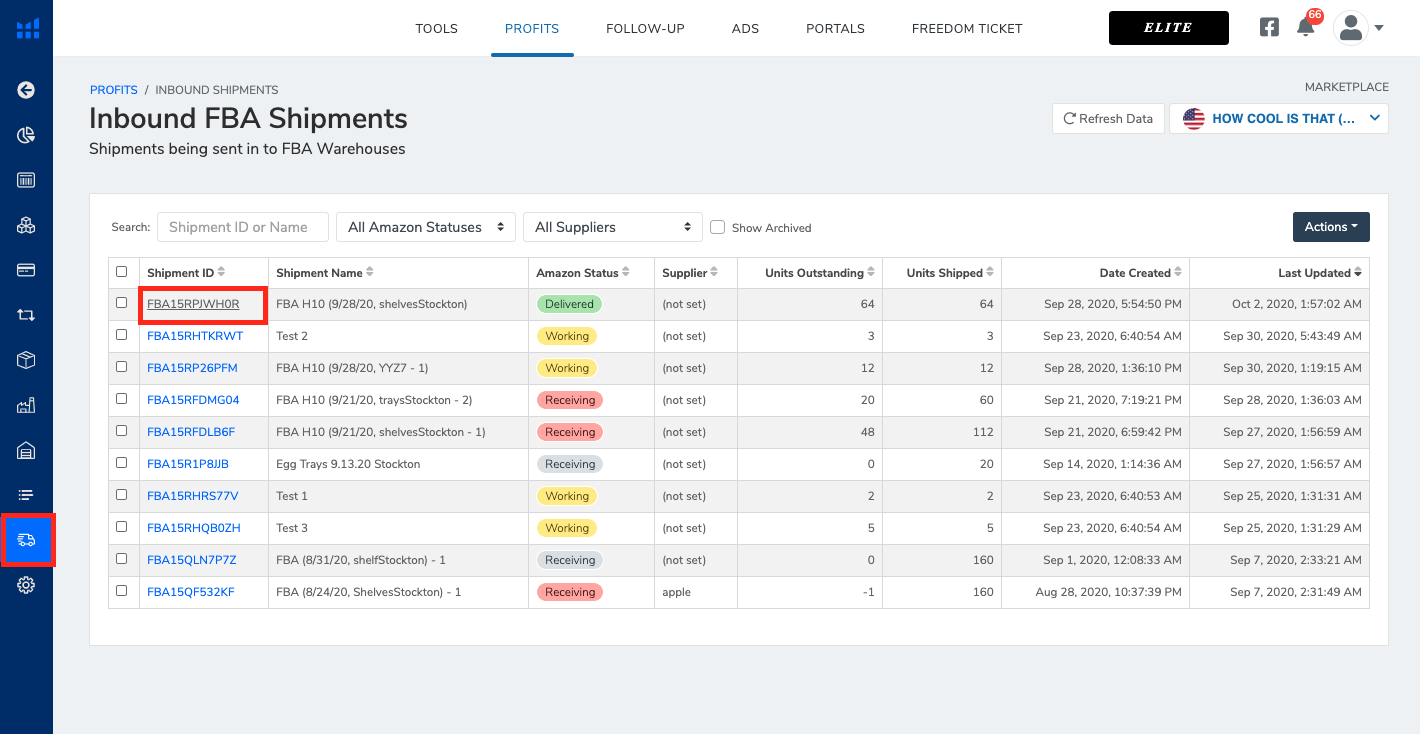Tick checkbox for shipment FBA15RHTKRWT
This screenshot has width=1420, height=734.
pos(122,335)
